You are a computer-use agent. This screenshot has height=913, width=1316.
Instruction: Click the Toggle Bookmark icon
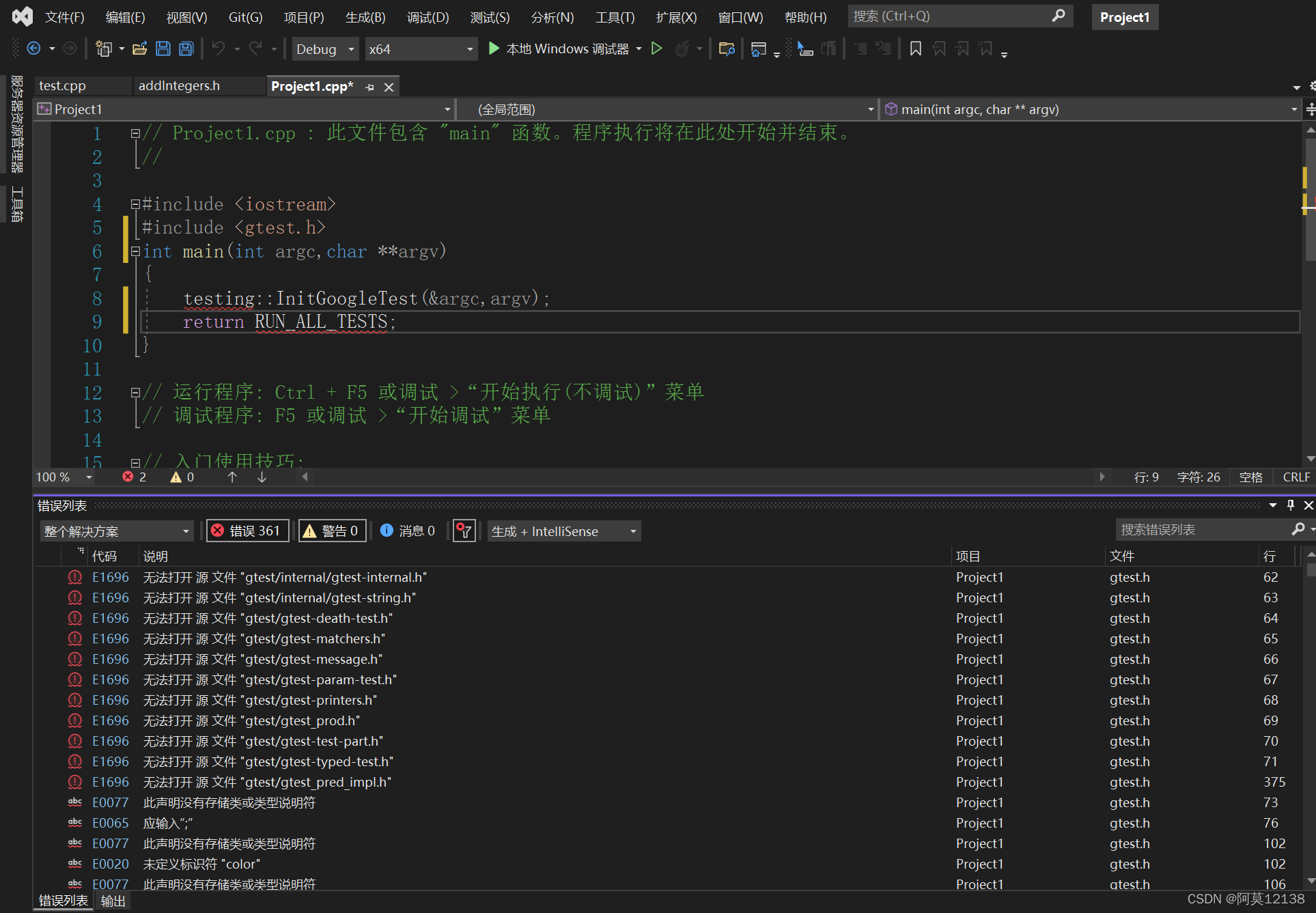point(916,48)
